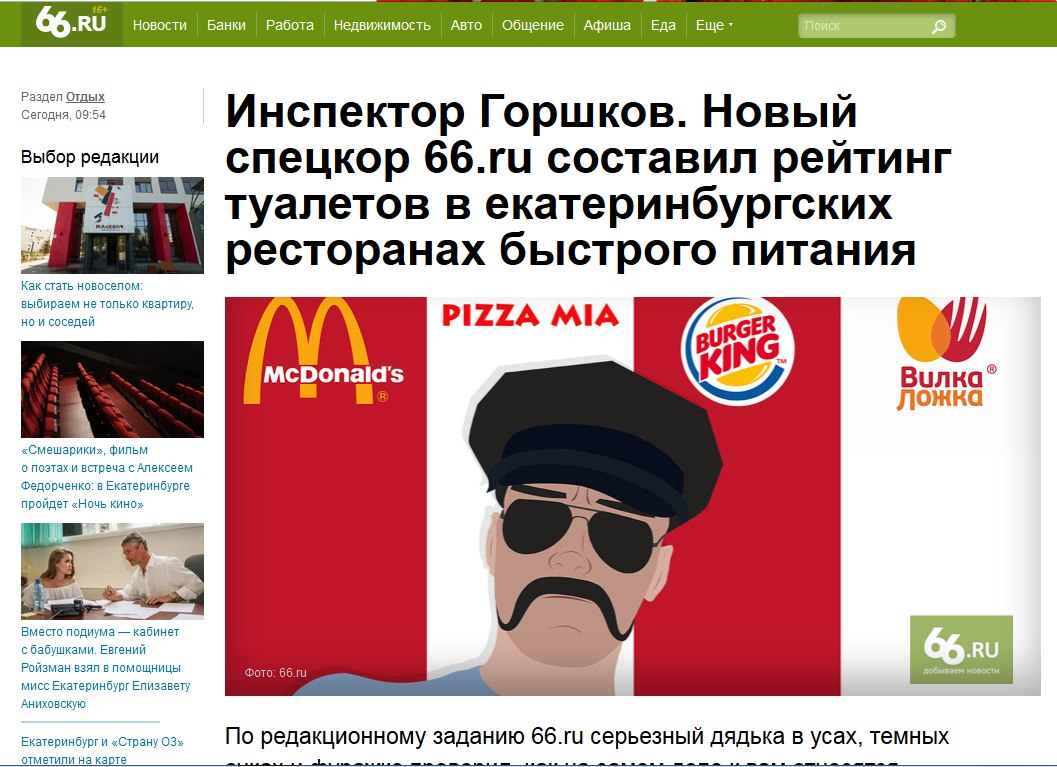
Task: Expand the Еще dropdown menu
Action: pyautogui.click(x=714, y=26)
